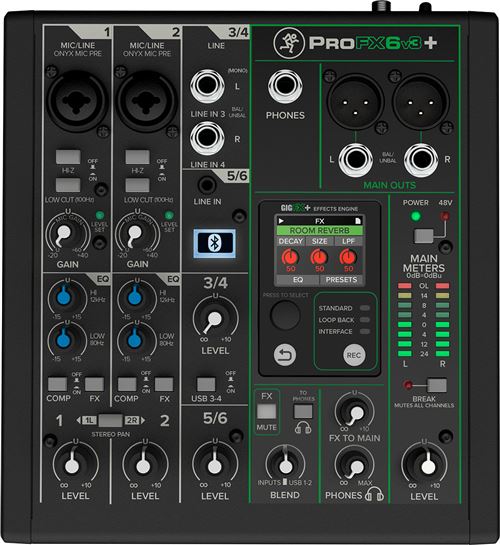Viewport: 500px width, 545px height.
Task: Click the 5/6 LINE IN mini jack
Action: (207, 185)
